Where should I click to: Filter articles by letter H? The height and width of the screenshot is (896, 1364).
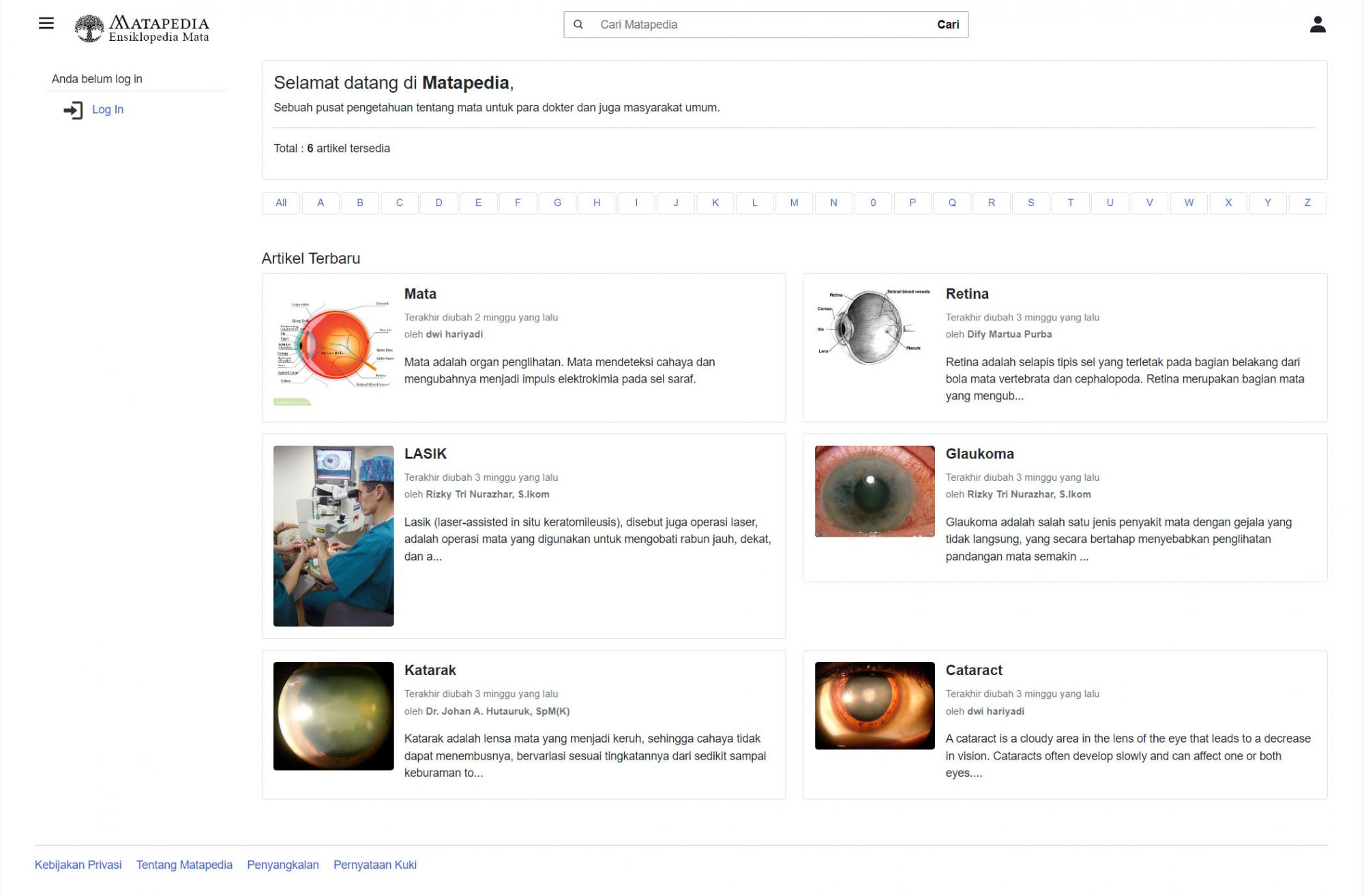pos(597,203)
